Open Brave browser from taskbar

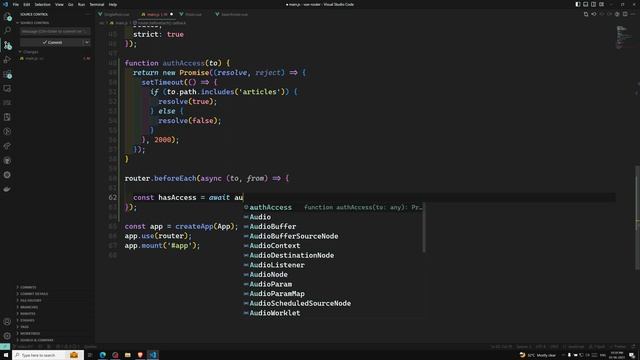pos(140,355)
